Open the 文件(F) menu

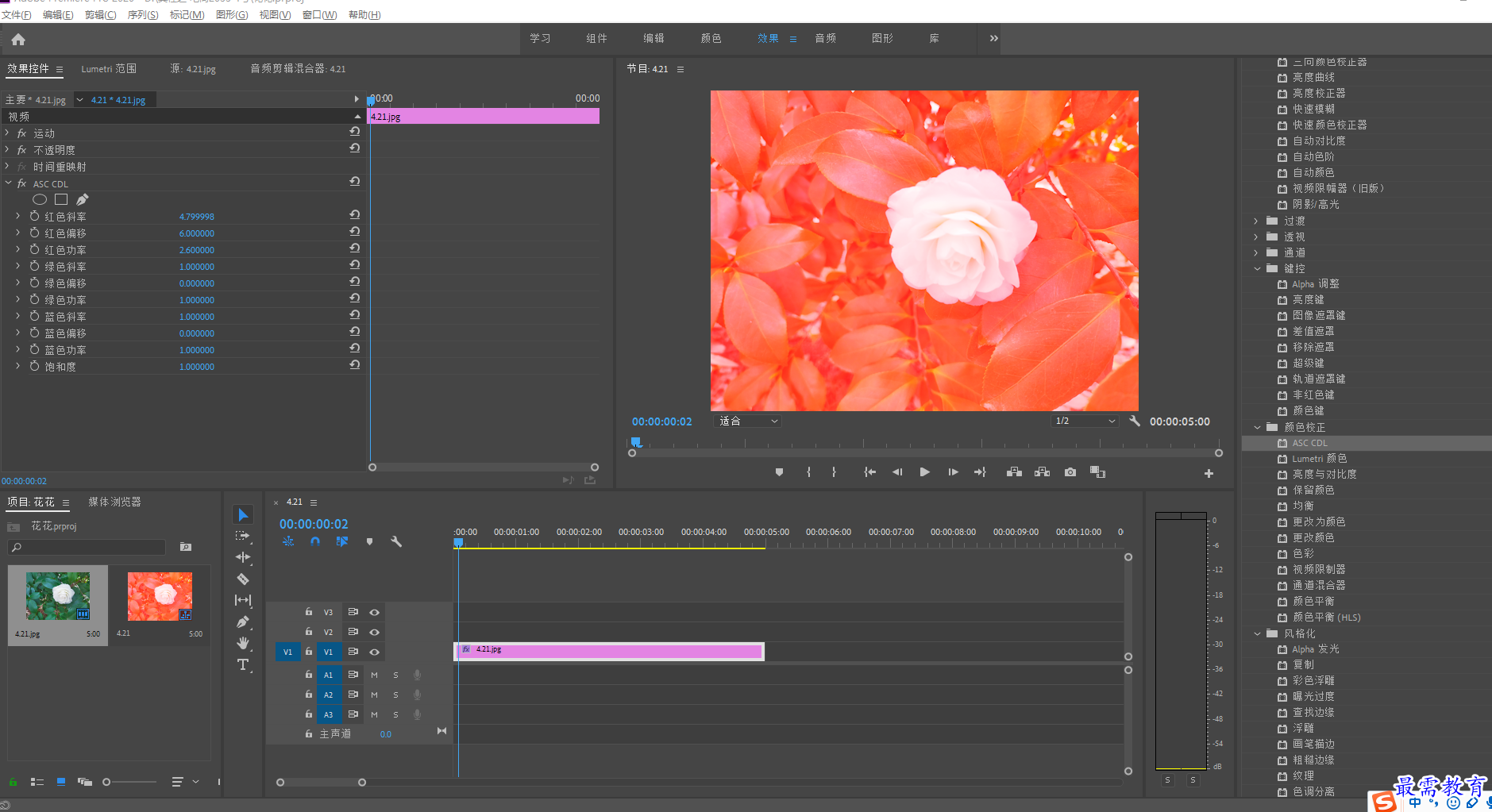[17, 14]
